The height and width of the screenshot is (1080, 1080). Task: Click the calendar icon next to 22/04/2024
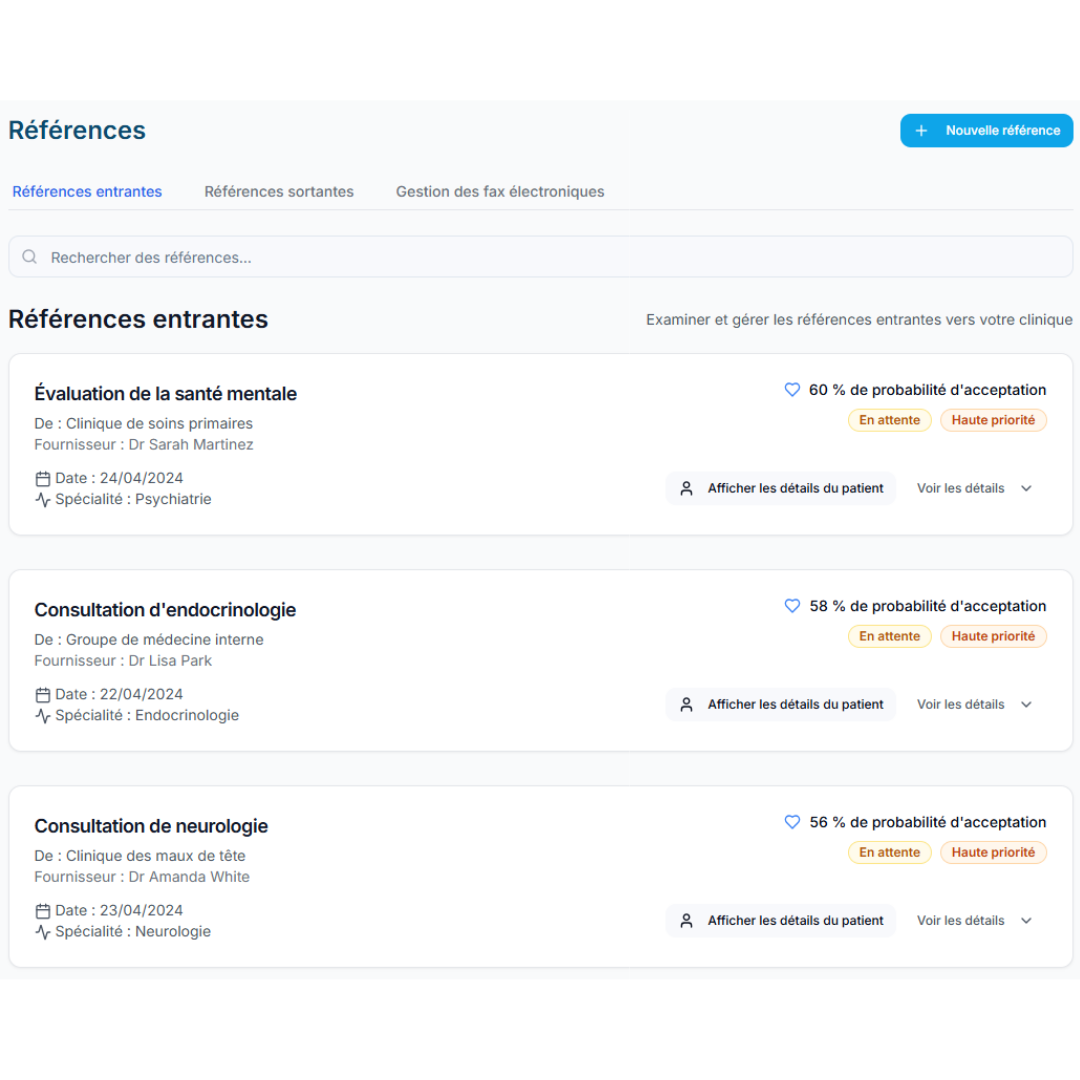click(x=43, y=695)
